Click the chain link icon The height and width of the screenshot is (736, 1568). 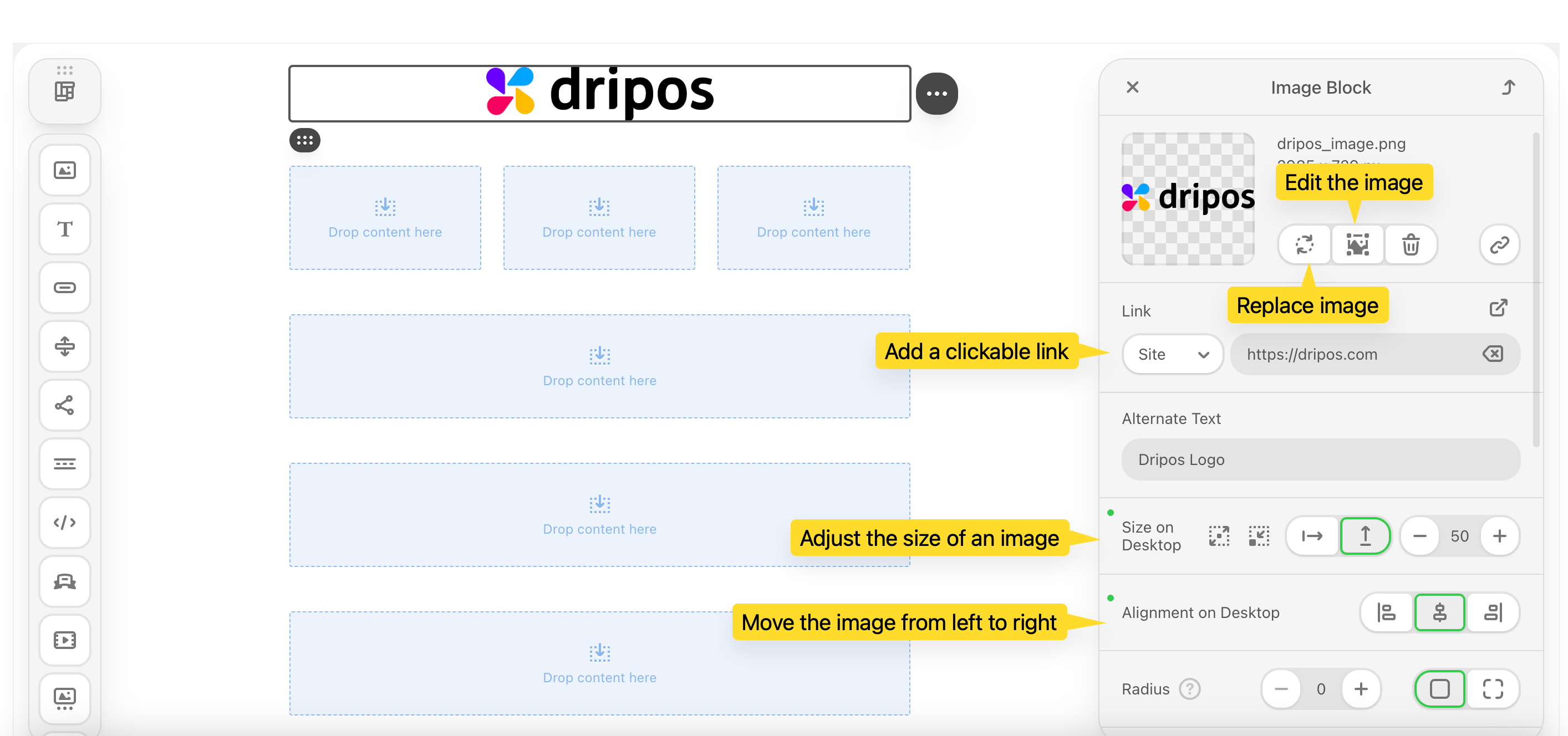(x=1499, y=244)
